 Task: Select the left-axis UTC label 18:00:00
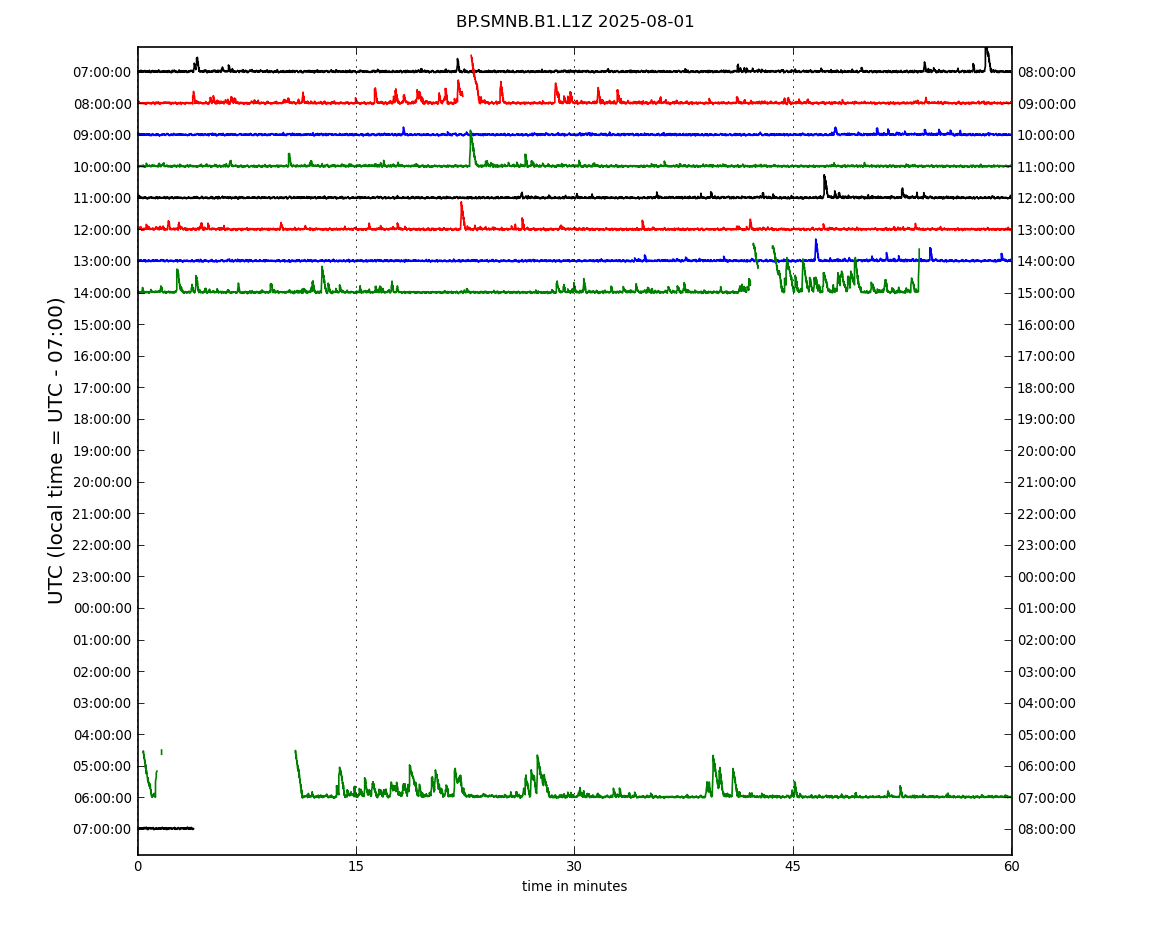pos(102,420)
